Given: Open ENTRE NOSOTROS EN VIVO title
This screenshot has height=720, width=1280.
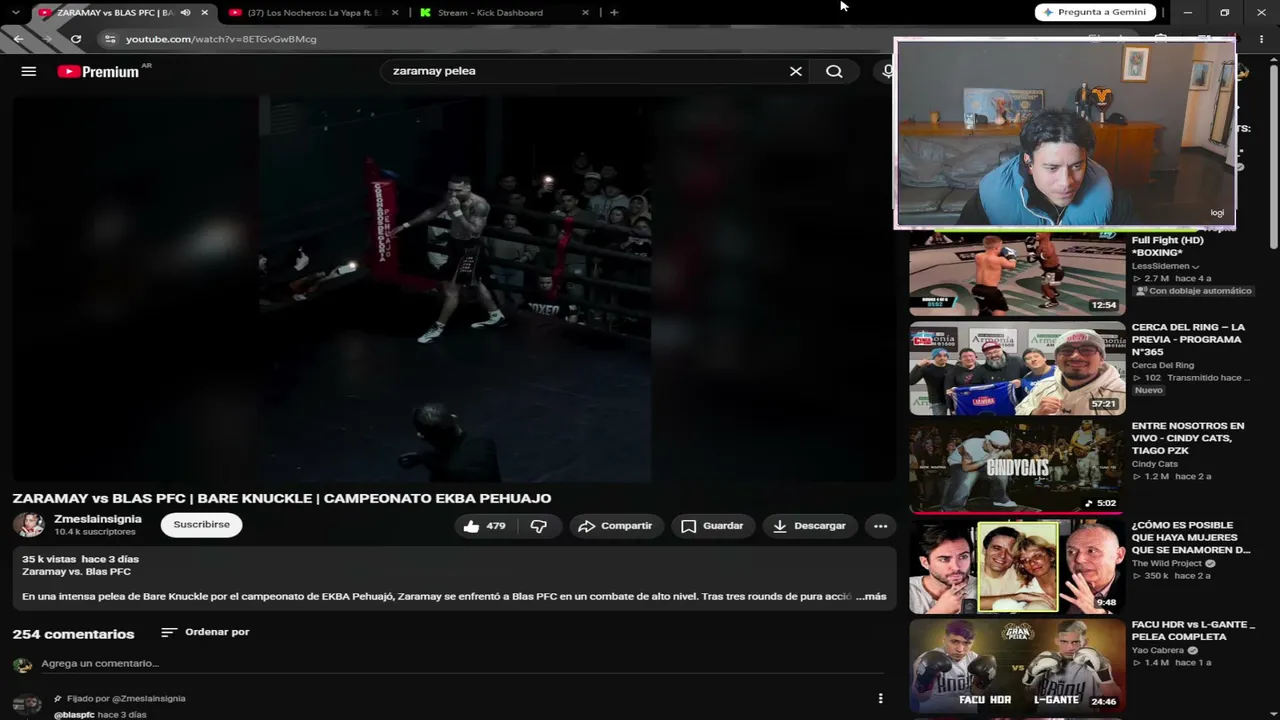Looking at the screenshot, I should point(1188,438).
